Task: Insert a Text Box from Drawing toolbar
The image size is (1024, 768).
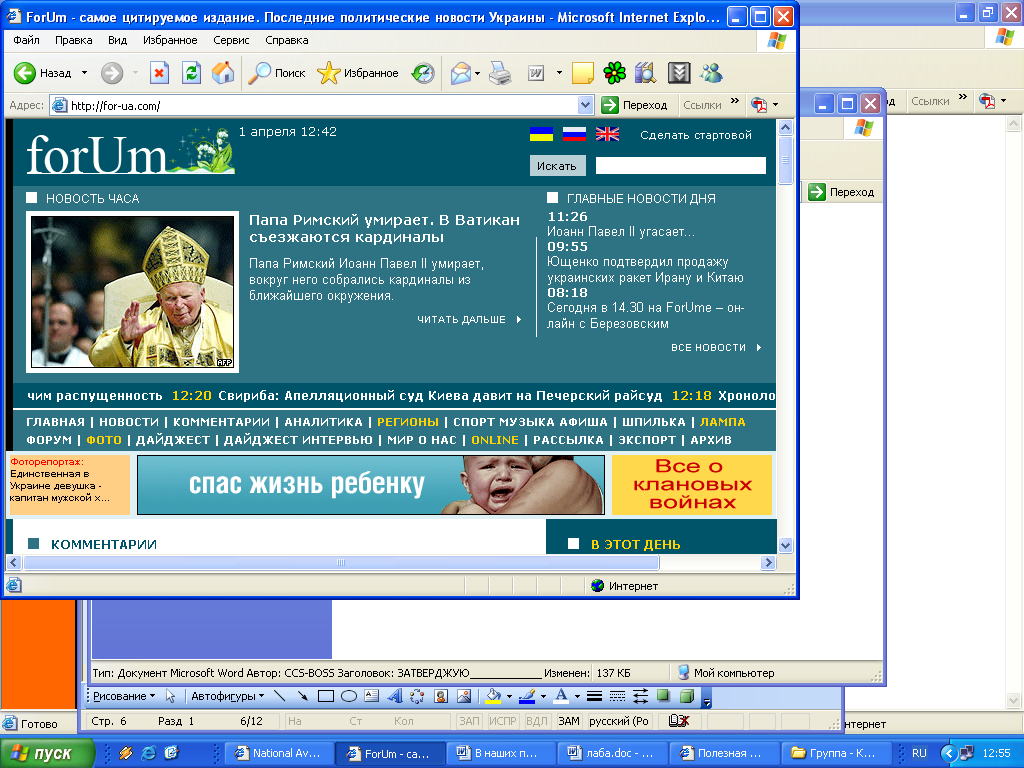Action: point(372,696)
